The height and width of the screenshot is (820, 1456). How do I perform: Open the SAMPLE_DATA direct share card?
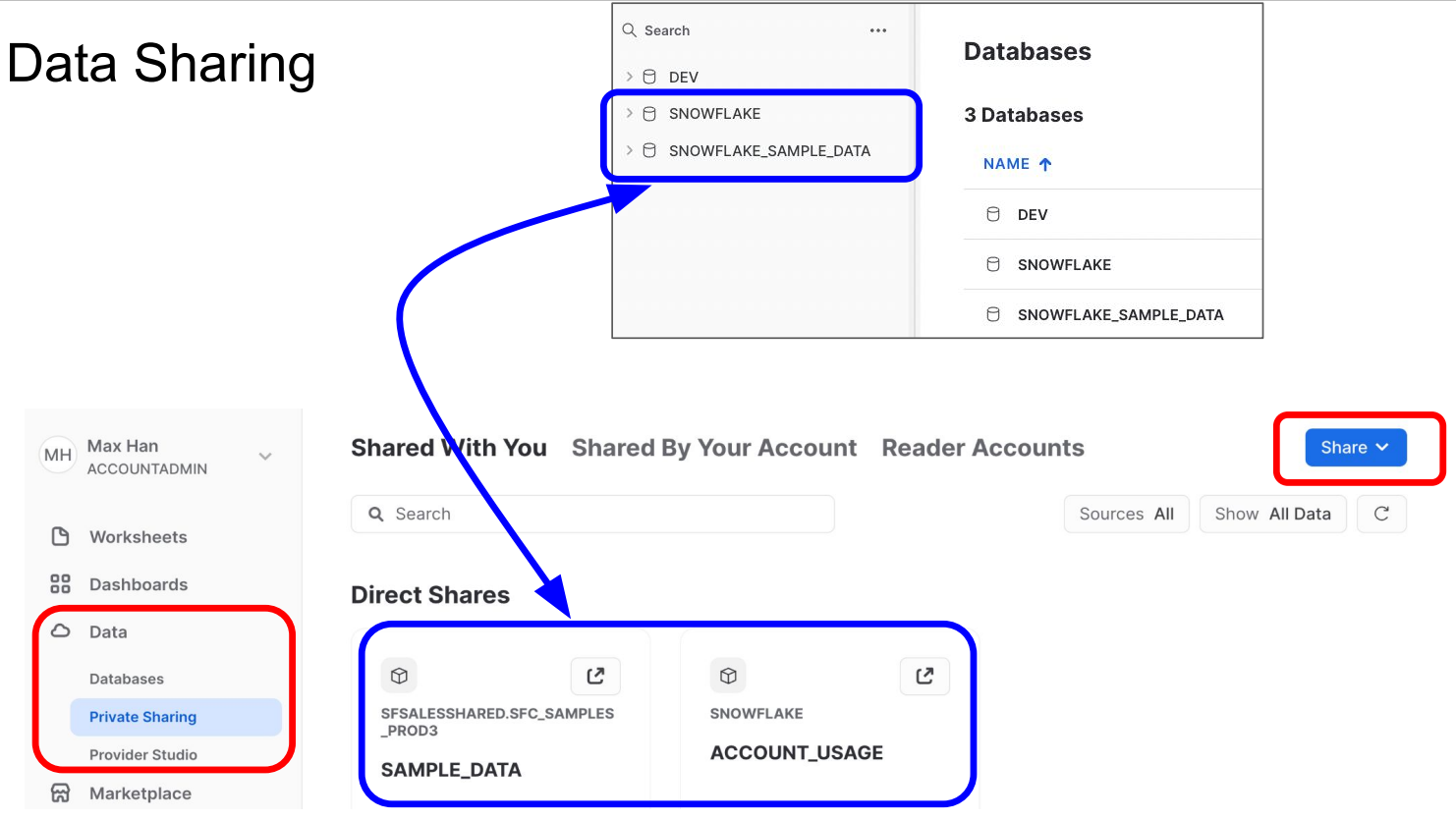click(x=501, y=717)
